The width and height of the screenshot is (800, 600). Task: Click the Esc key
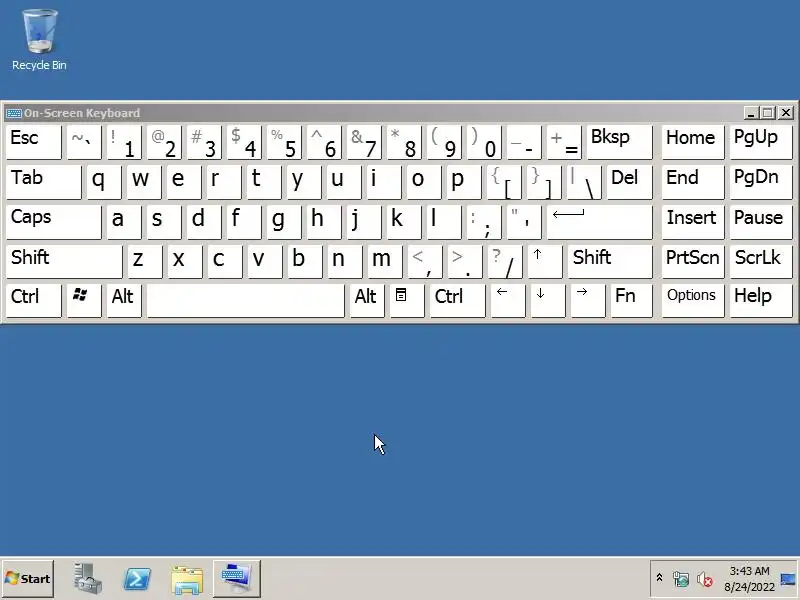pos(34,142)
